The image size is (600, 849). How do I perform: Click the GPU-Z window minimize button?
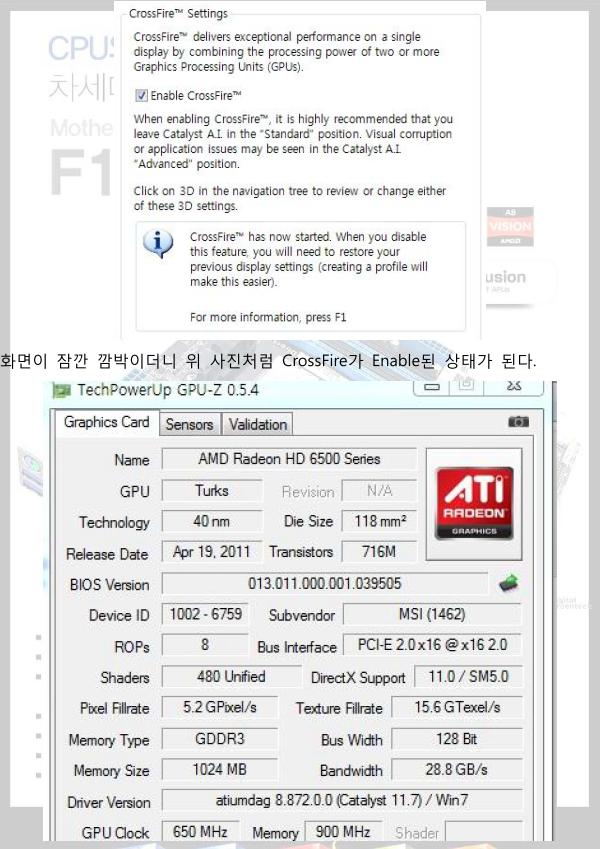(432, 387)
